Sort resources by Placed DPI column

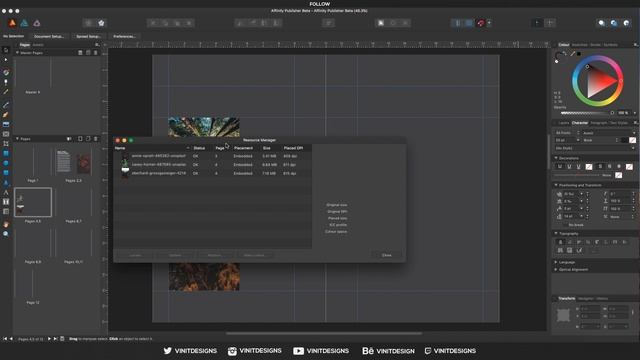click(293, 148)
